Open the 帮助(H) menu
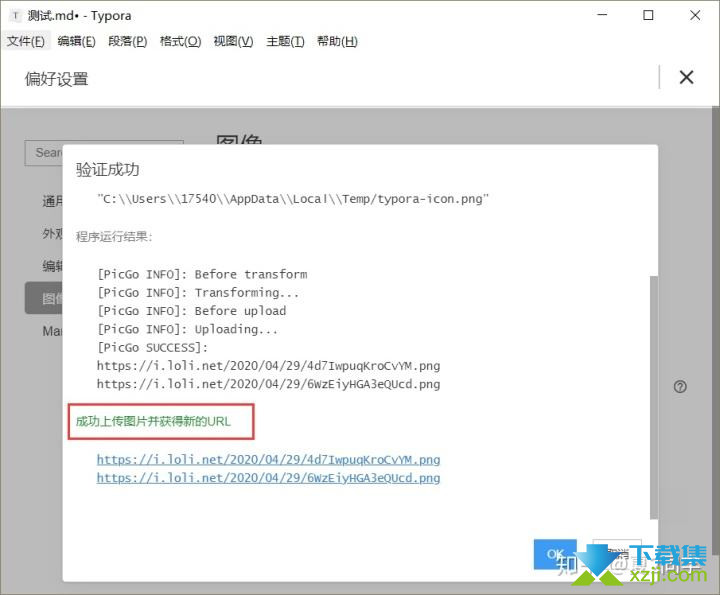 point(337,41)
